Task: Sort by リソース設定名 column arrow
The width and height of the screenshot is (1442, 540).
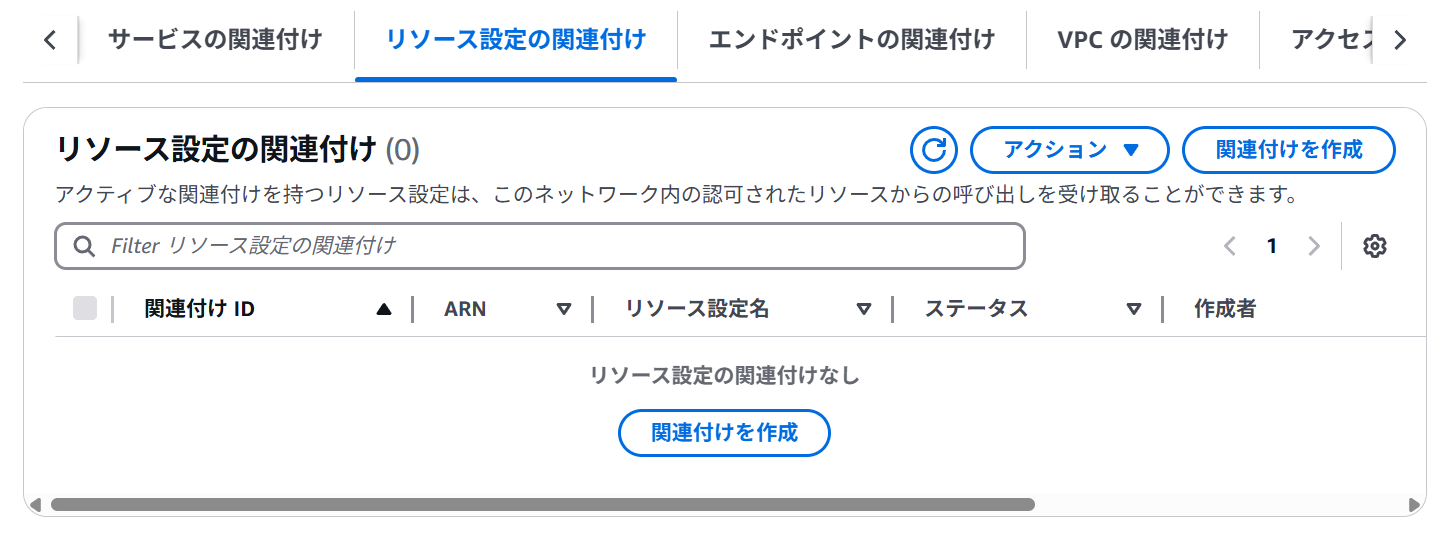Action: [x=864, y=310]
